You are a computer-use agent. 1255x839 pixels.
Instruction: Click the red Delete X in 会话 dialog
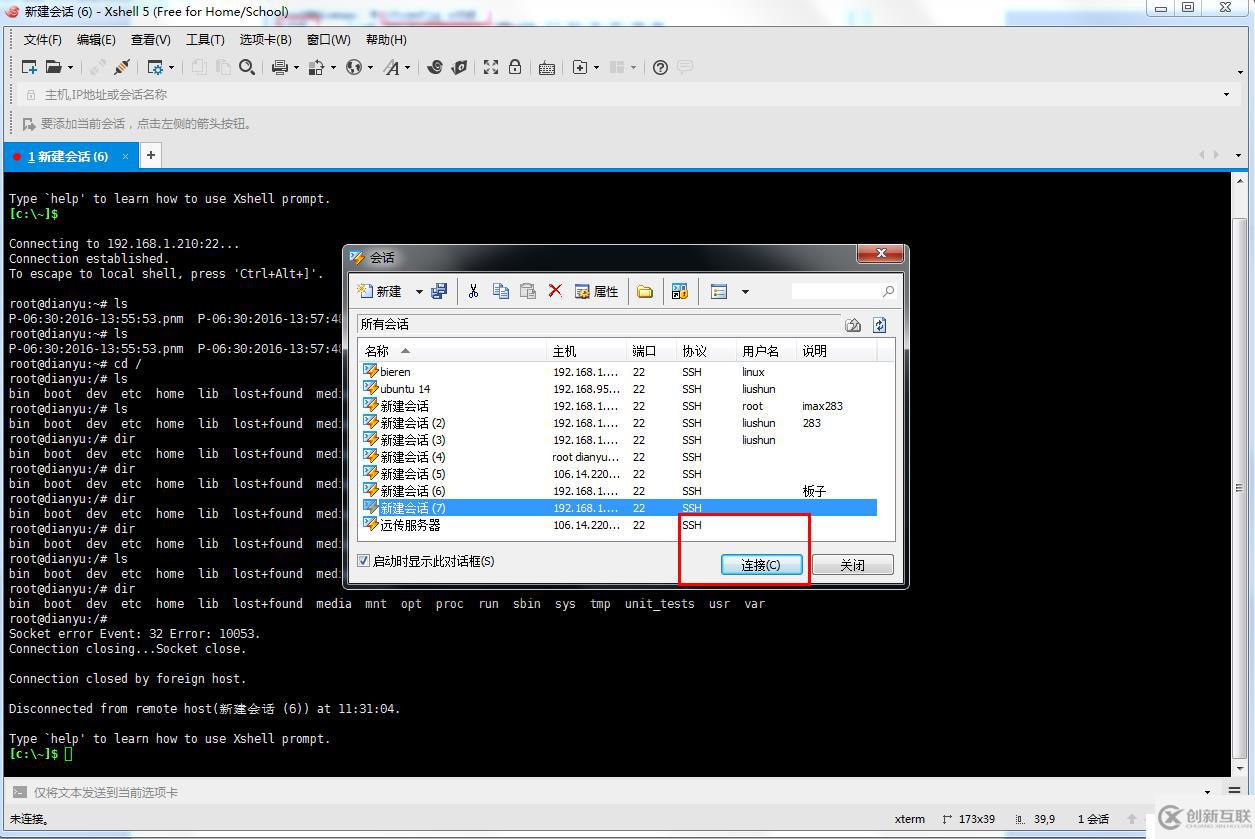(x=555, y=291)
